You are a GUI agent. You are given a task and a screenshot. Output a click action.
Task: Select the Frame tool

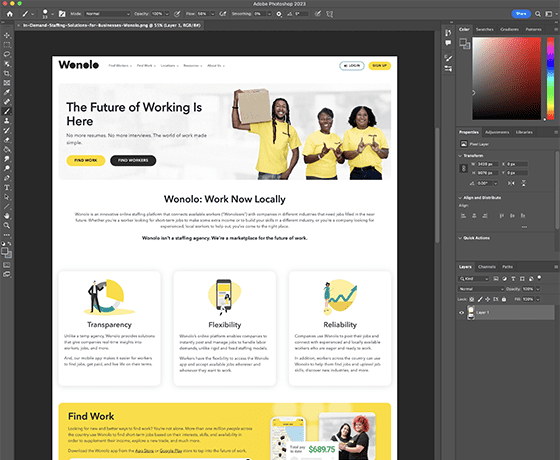7,83
